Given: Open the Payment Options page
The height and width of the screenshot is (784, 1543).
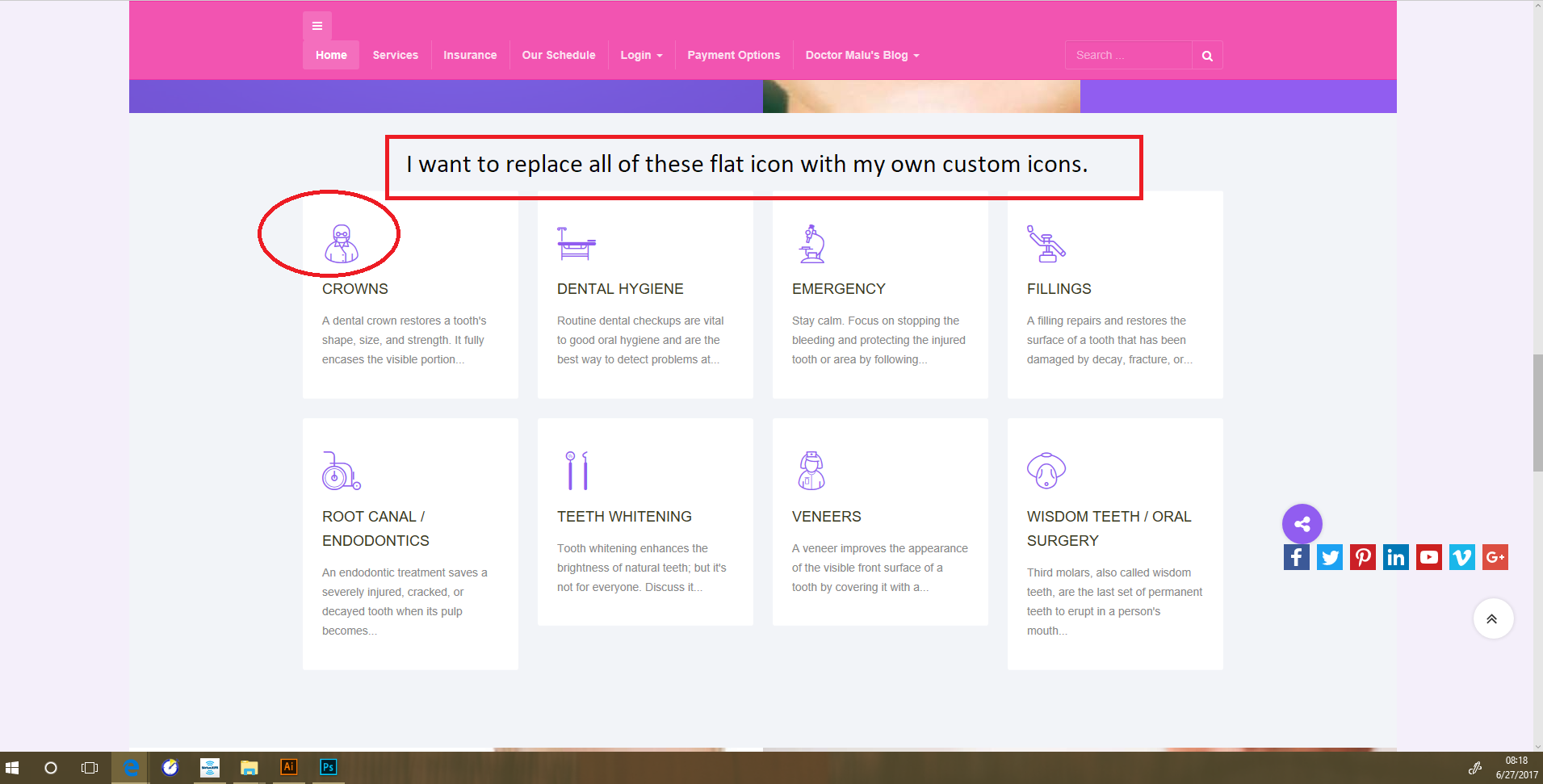Looking at the screenshot, I should [x=733, y=56].
